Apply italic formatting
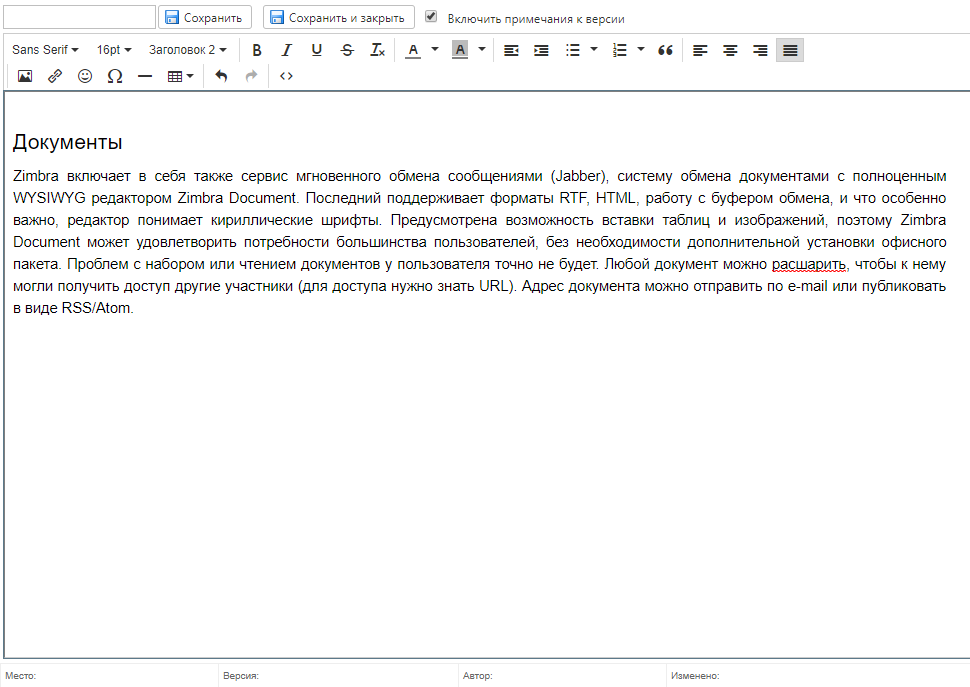Viewport: 970px width, 687px height. [x=286, y=50]
